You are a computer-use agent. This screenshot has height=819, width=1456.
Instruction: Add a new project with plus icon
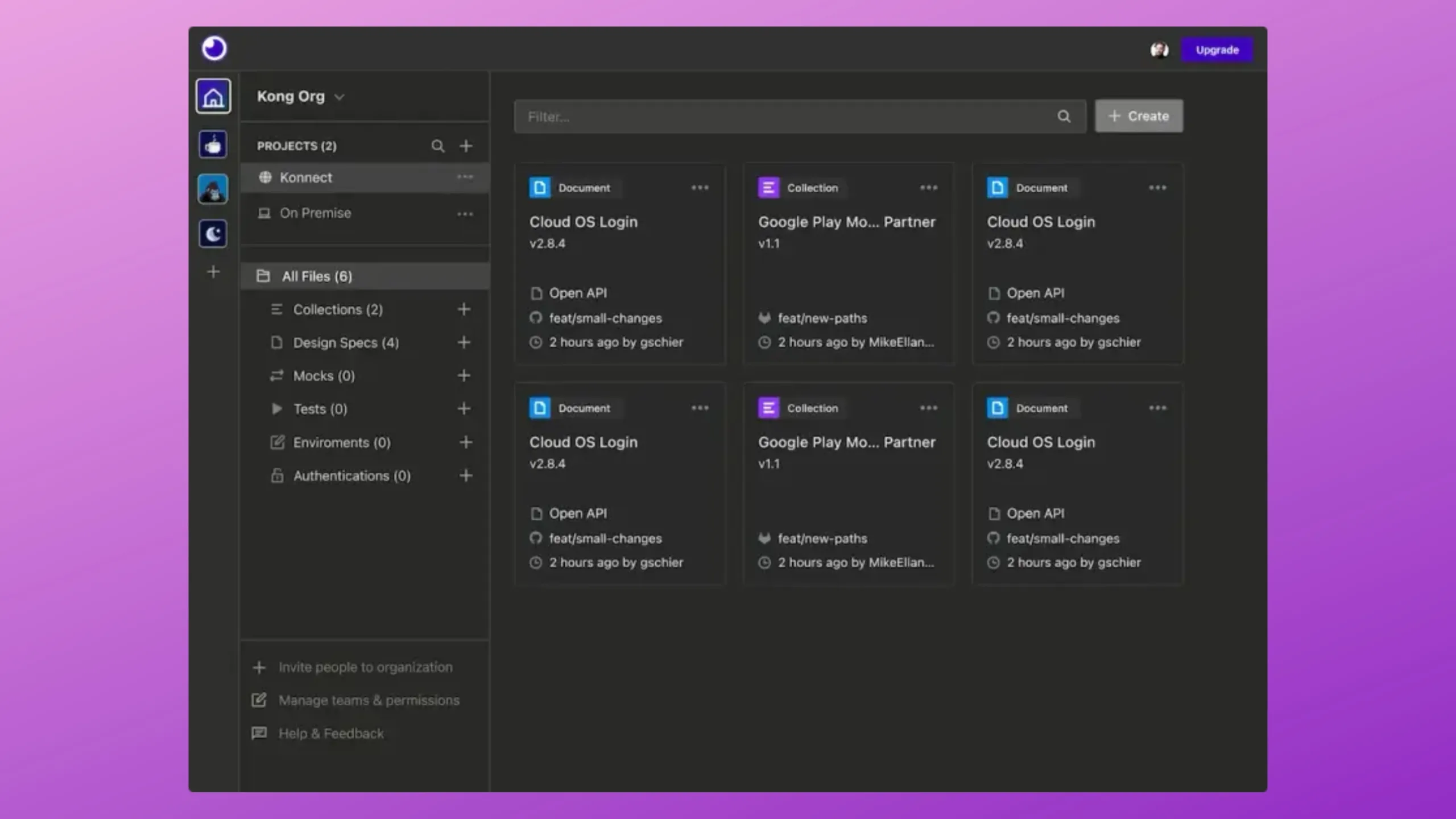(466, 146)
